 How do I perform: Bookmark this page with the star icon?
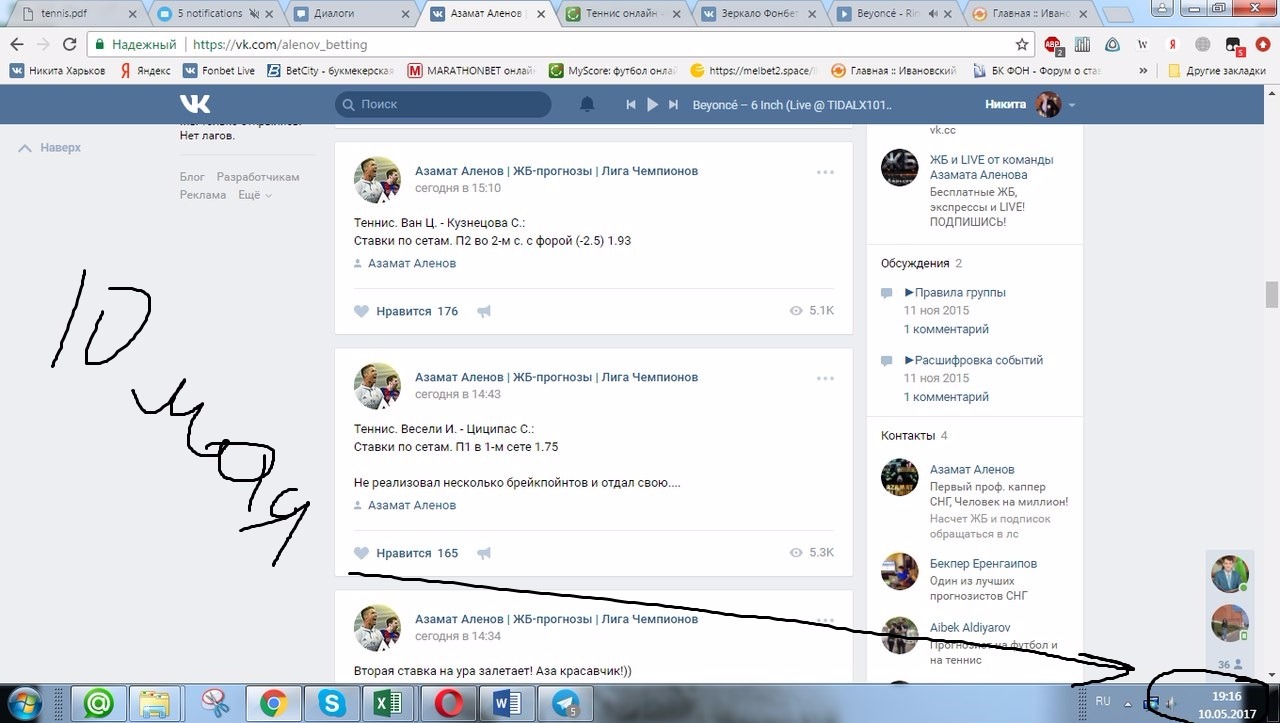tap(1021, 44)
